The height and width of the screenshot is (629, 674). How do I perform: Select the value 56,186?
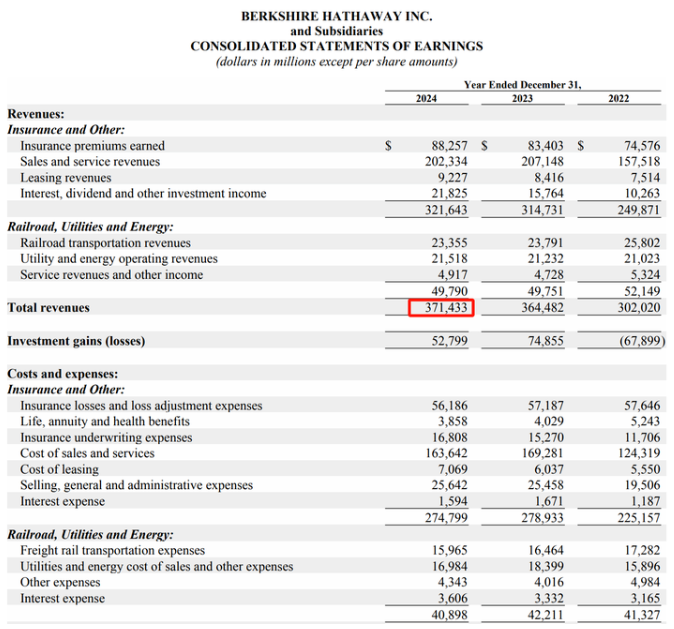(x=450, y=406)
